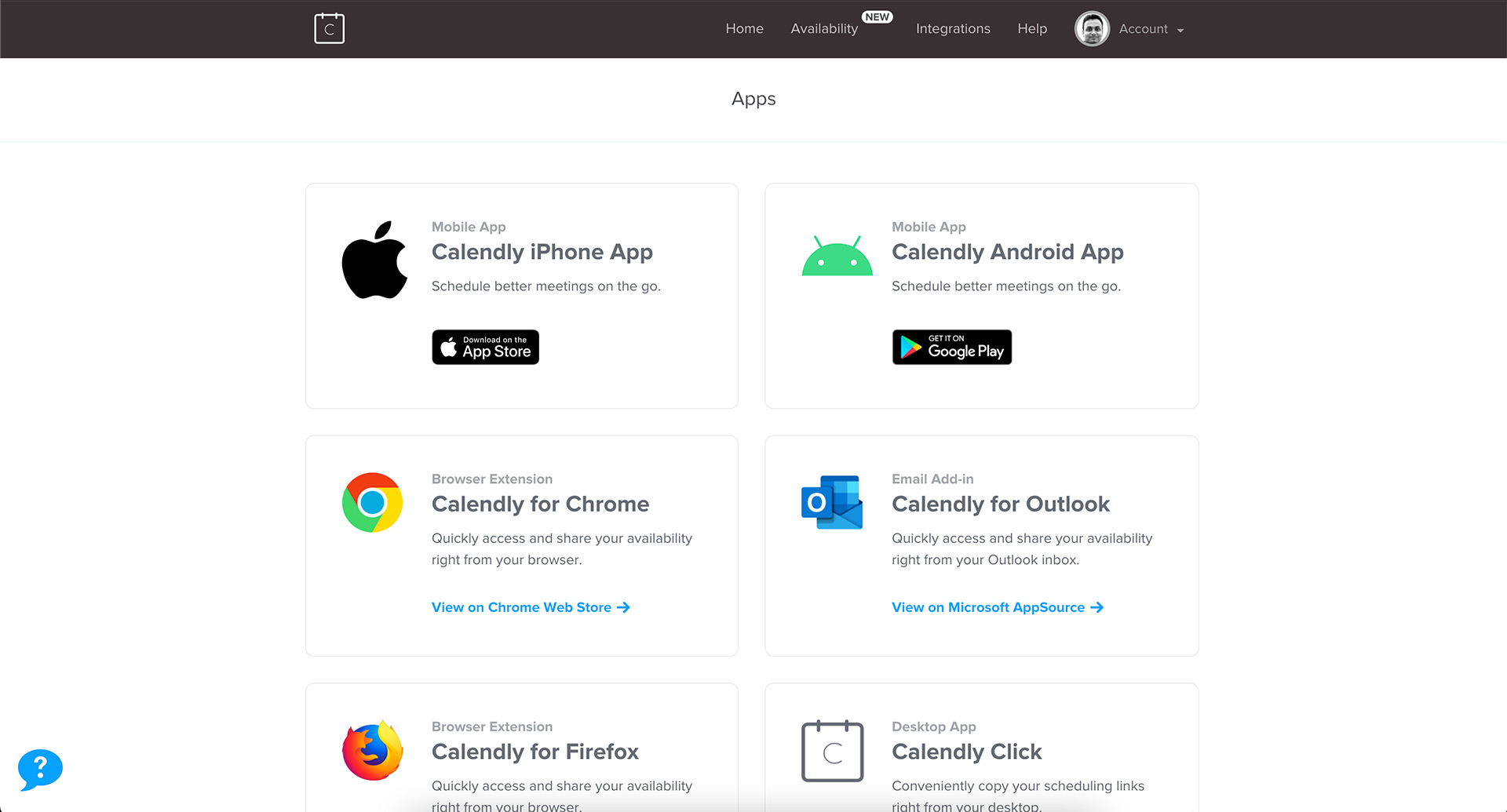The image size is (1507, 812).
Task: Click the Calendly for Firefox title
Action: pos(535,752)
